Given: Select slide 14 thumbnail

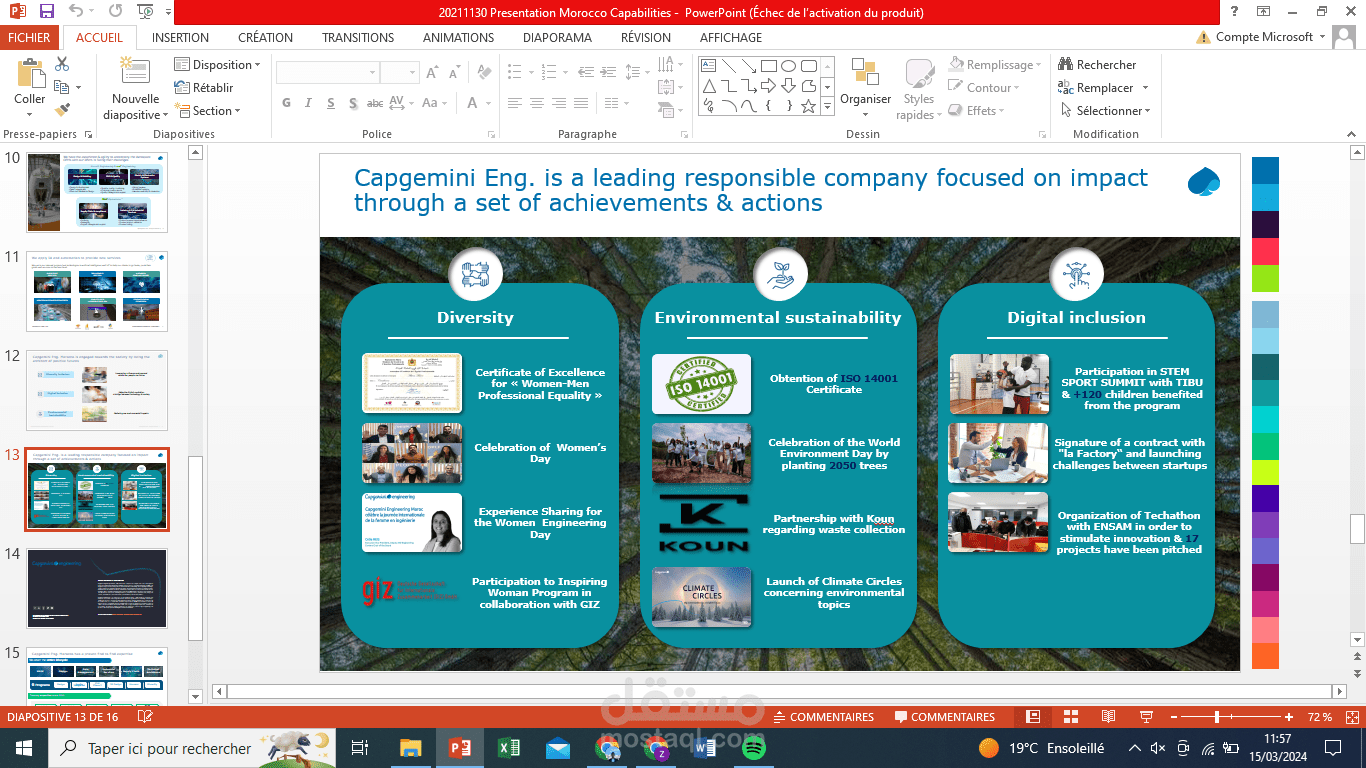Looking at the screenshot, I should click(x=97, y=588).
